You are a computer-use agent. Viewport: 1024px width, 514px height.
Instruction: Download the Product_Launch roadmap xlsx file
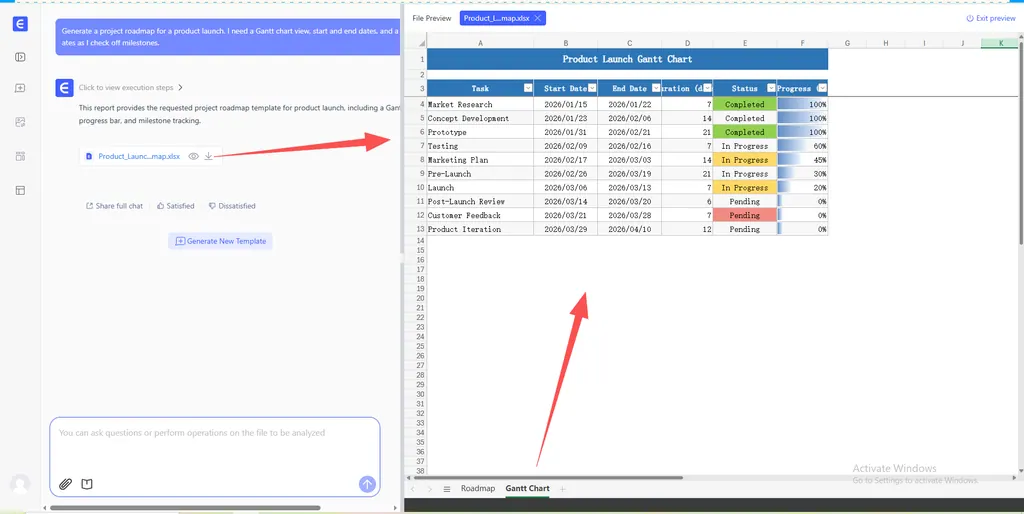point(208,156)
